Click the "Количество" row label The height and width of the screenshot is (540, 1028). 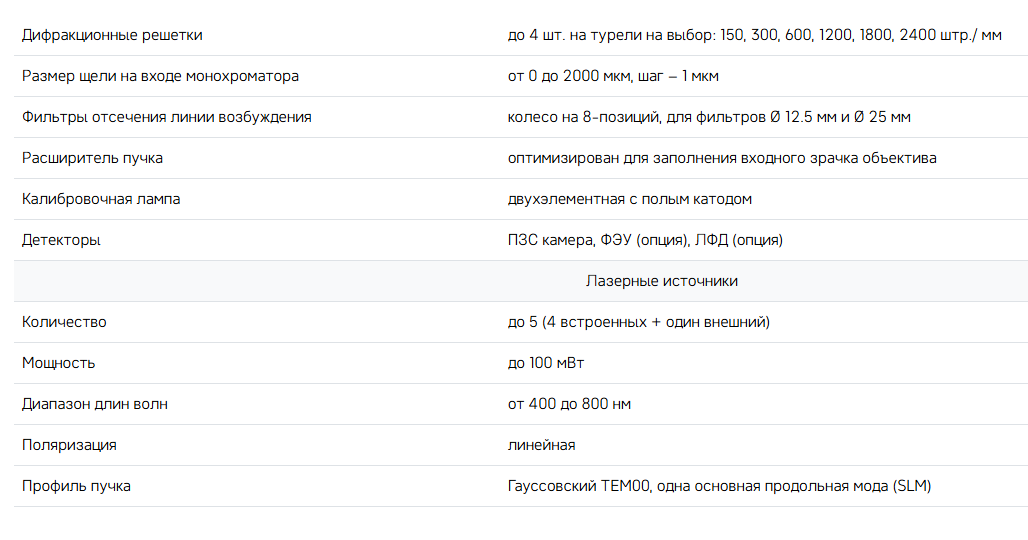pos(64,322)
